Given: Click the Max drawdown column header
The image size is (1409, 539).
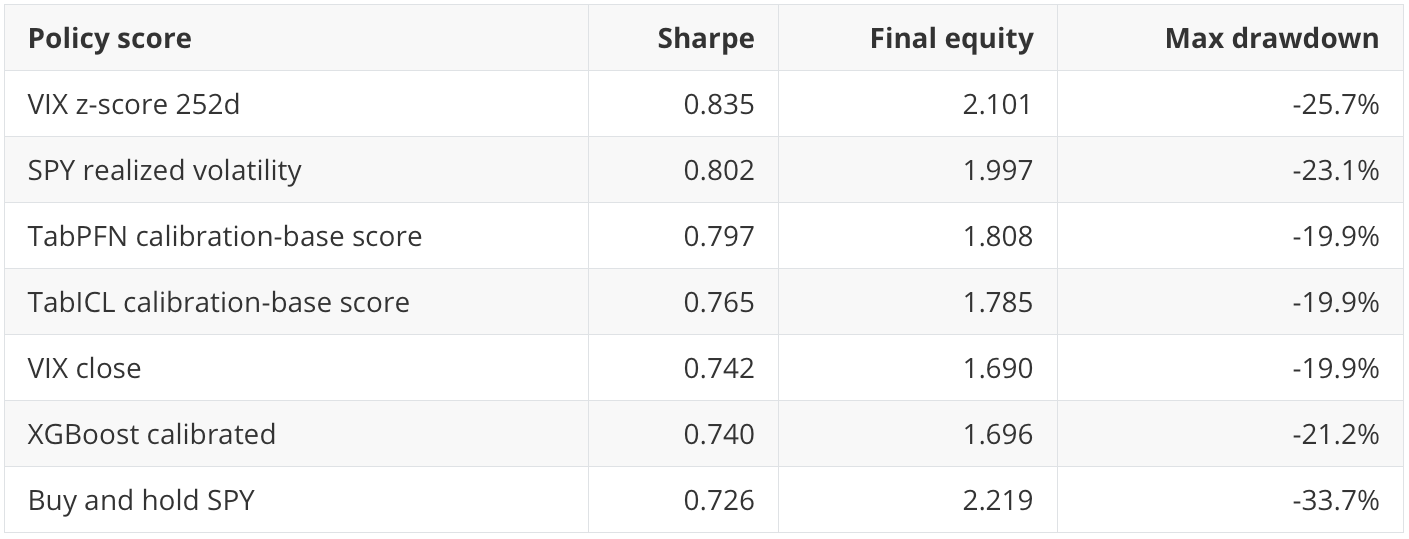Looking at the screenshot, I should 1272,39.
